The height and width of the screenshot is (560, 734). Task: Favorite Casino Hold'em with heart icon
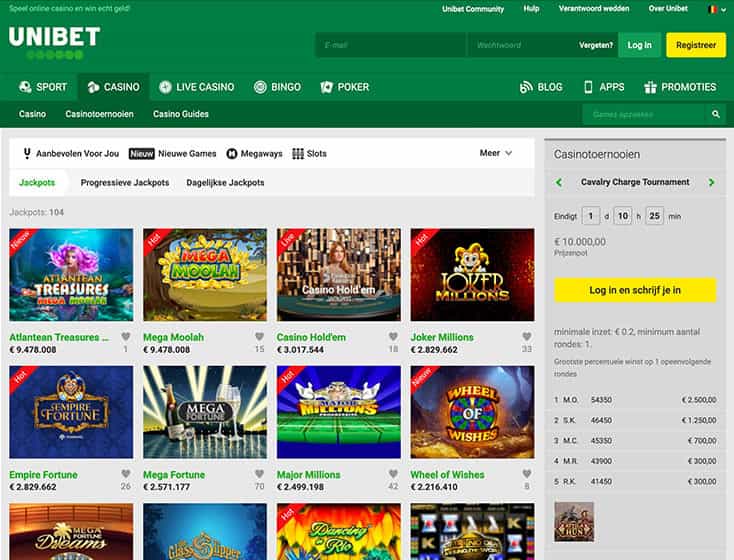[393, 336]
